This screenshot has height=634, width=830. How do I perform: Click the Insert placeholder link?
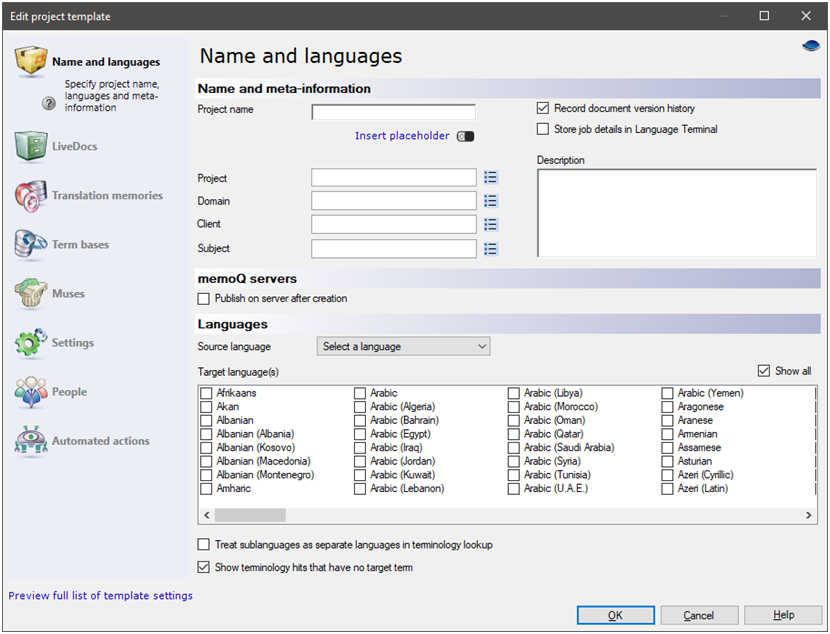click(402, 136)
